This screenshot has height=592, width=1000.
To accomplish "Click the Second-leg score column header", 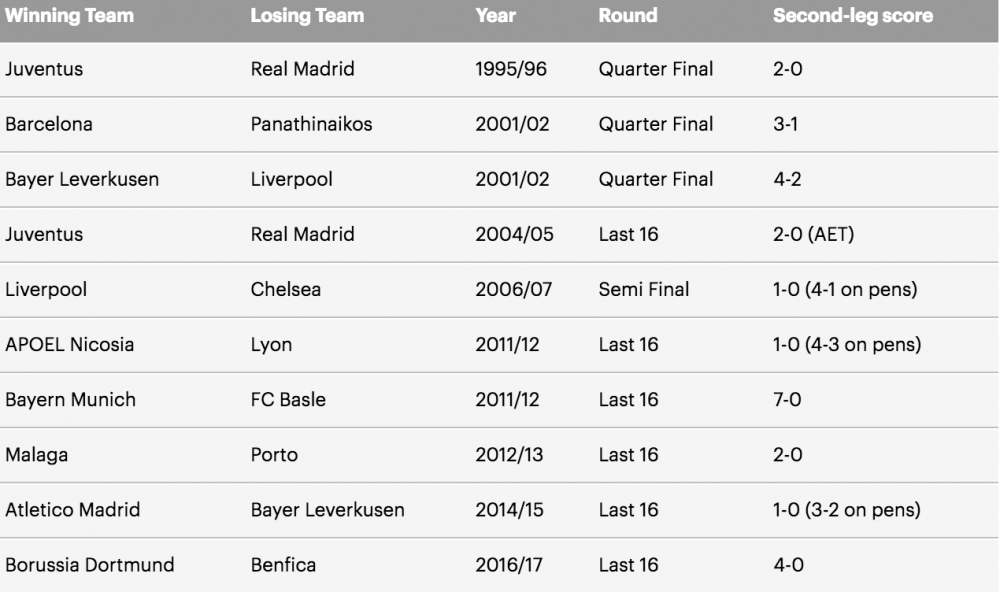I will coord(853,16).
